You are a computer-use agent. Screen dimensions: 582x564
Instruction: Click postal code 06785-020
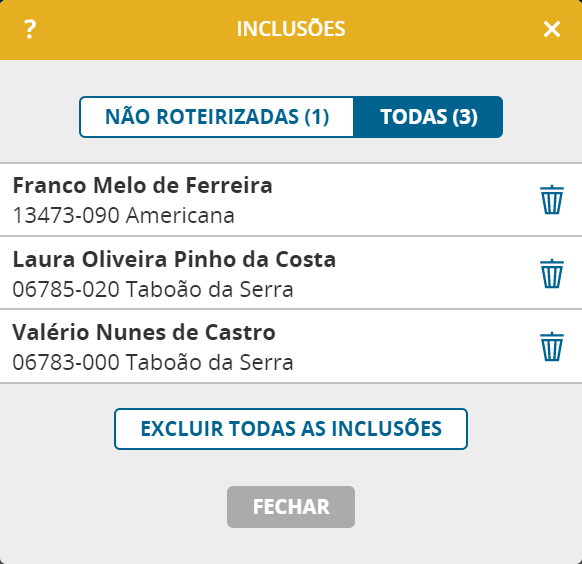[x=66, y=289]
